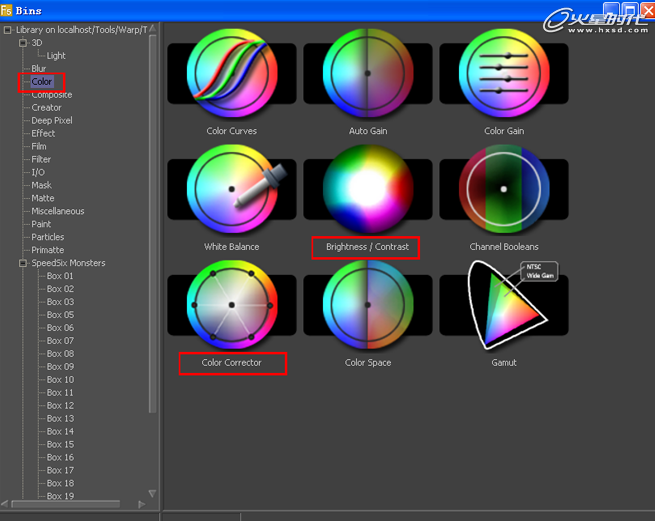
Task: Select Box 03 in the tree
Action: [x=60, y=302]
